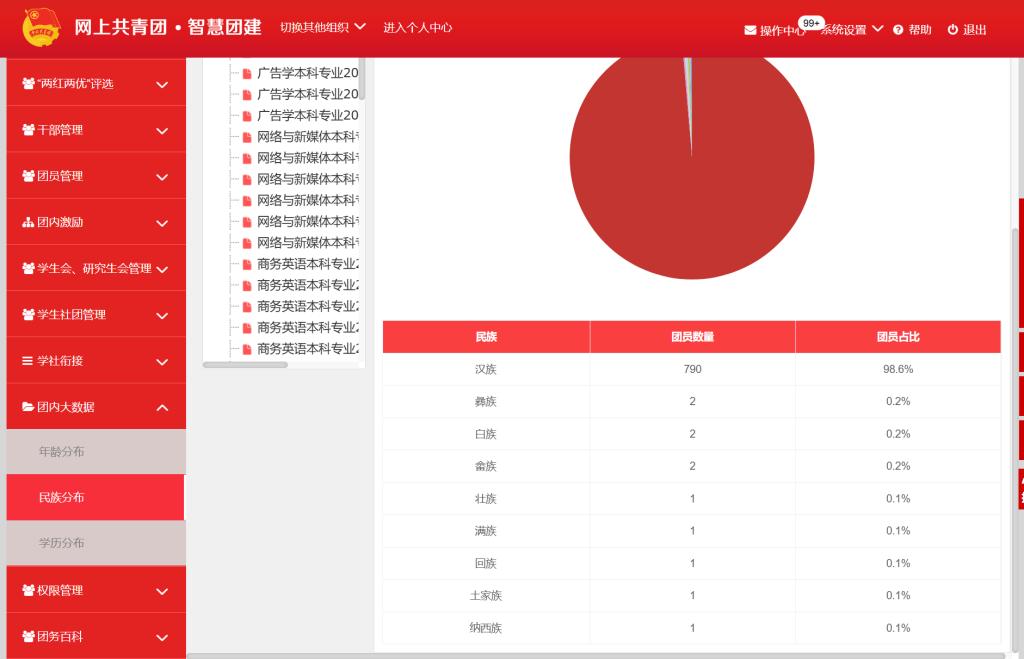The height and width of the screenshot is (659, 1024).
Task: Open the 切换其他组织 dropdown
Action: pos(322,27)
